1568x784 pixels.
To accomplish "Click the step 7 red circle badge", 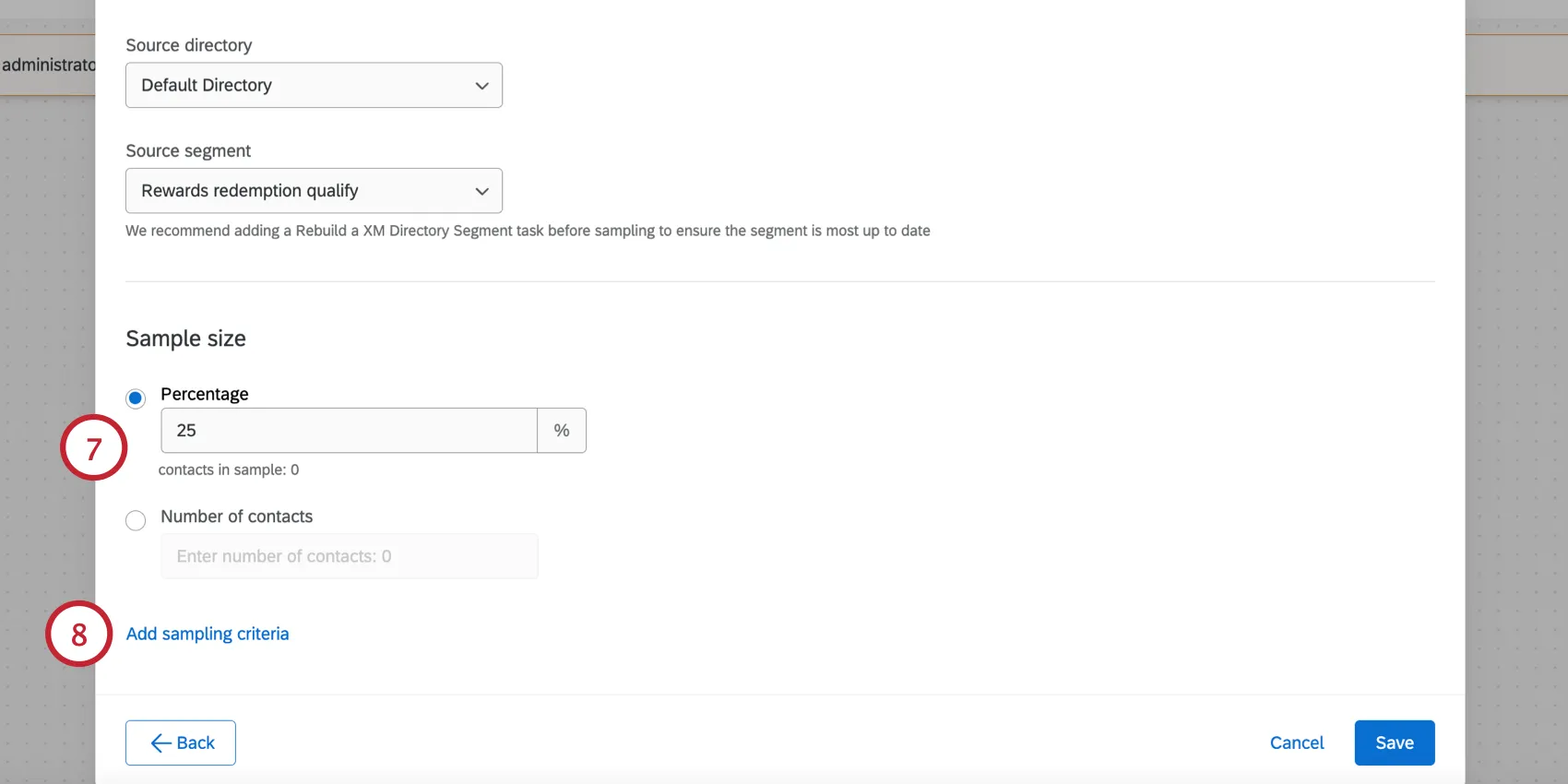I will [x=93, y=448].
